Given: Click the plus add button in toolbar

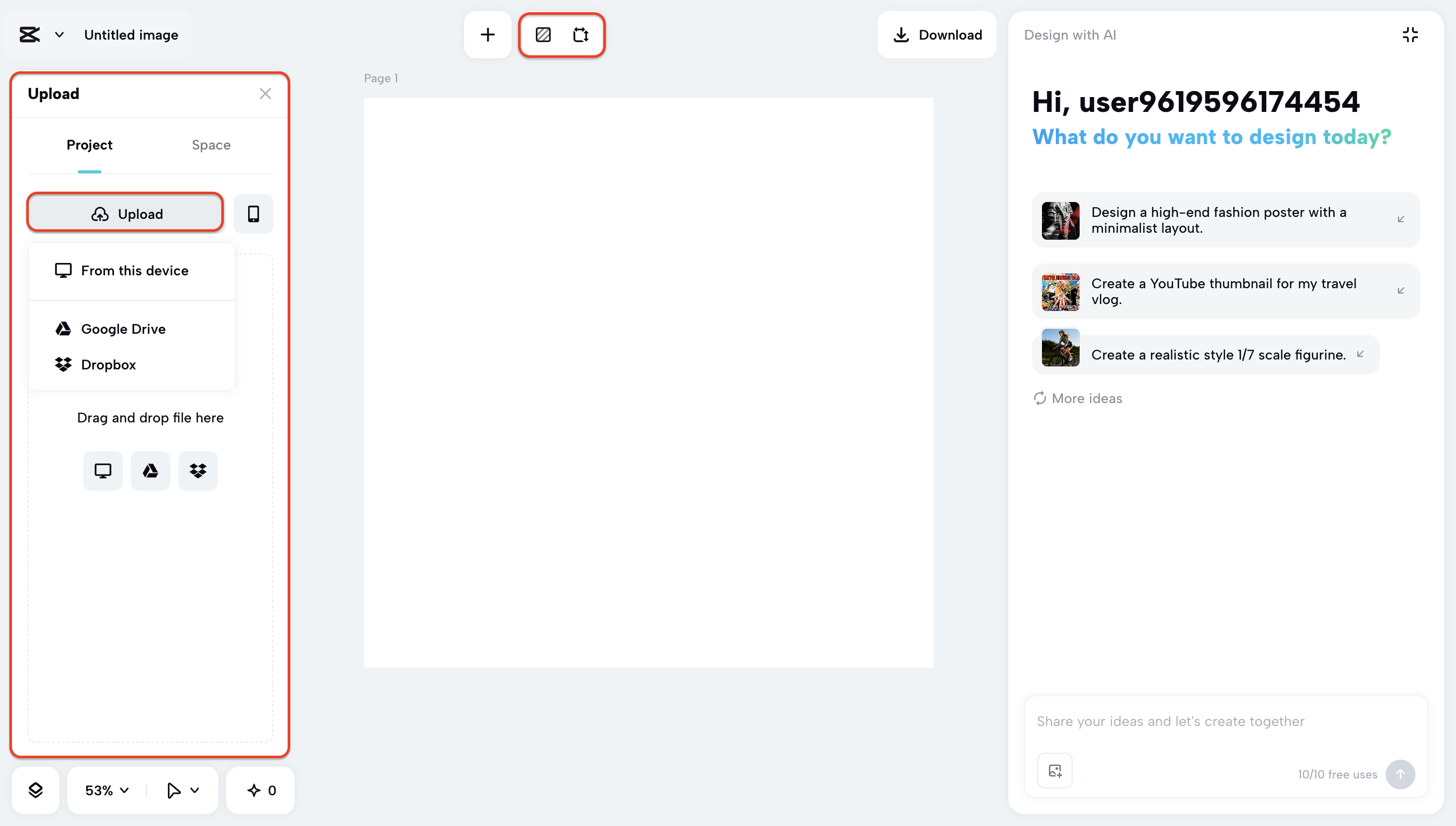Looking at the screenshot, I should [x=487, y=35].
